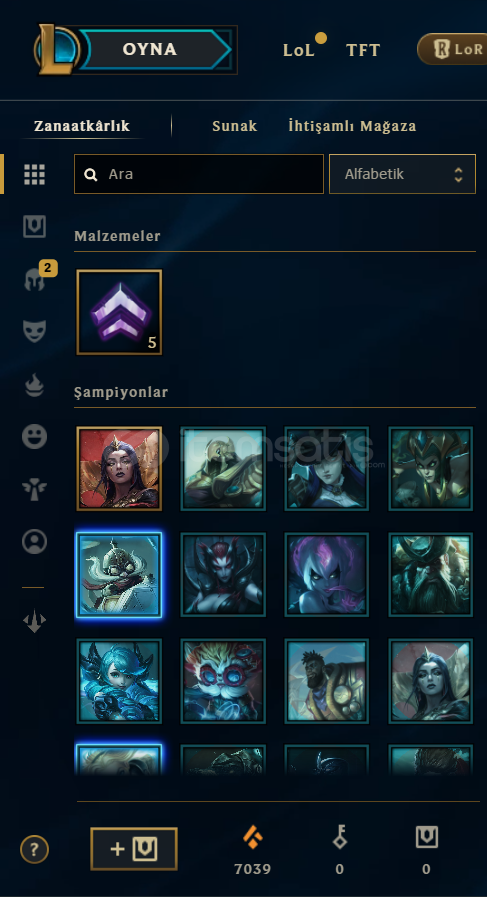The width and height of the screenshot is (487, 897).
Task: Click the add chest plus button
Action: [x=134, y=849]
